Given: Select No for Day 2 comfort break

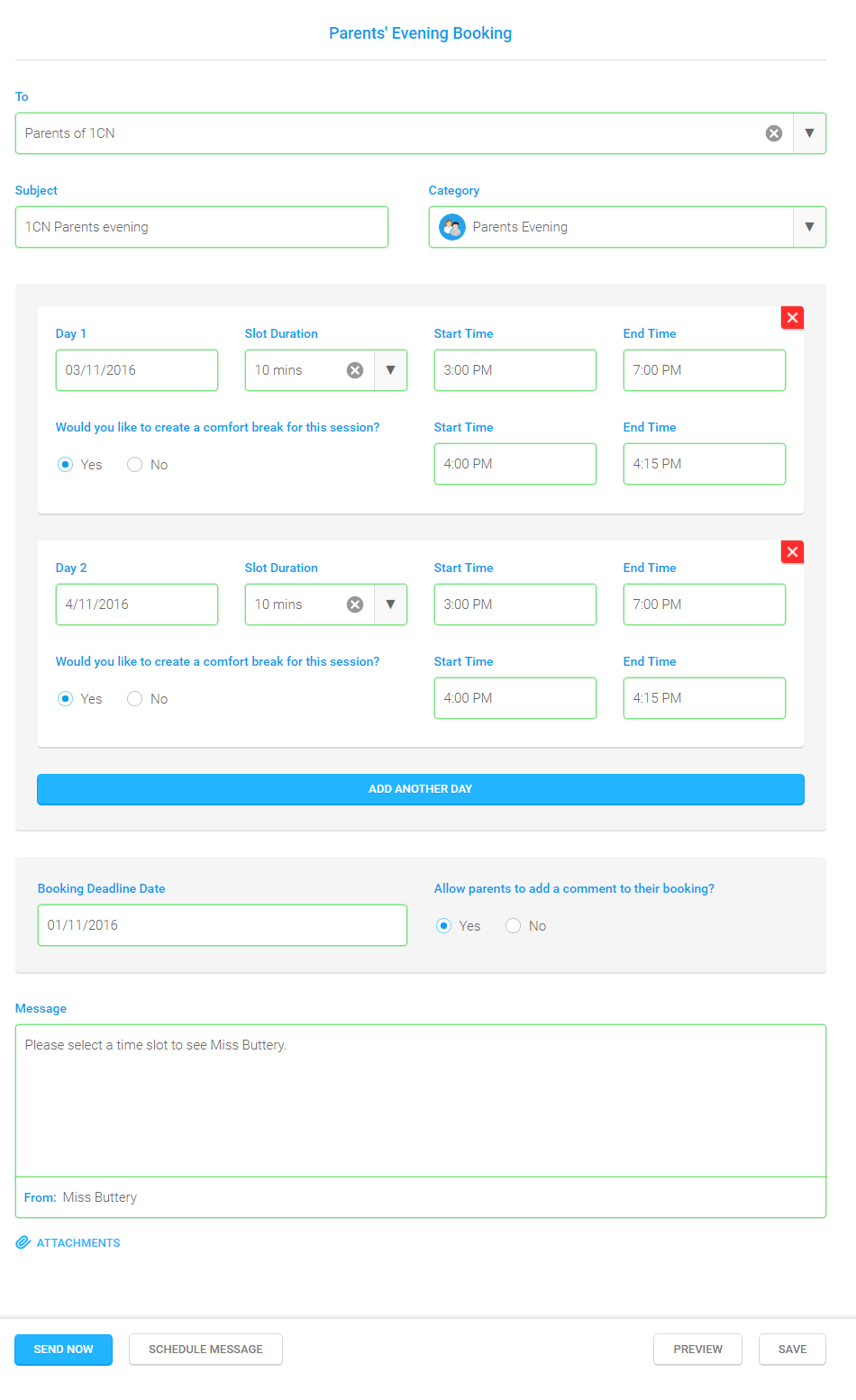Looking at the screenshot, I should 134,698.
